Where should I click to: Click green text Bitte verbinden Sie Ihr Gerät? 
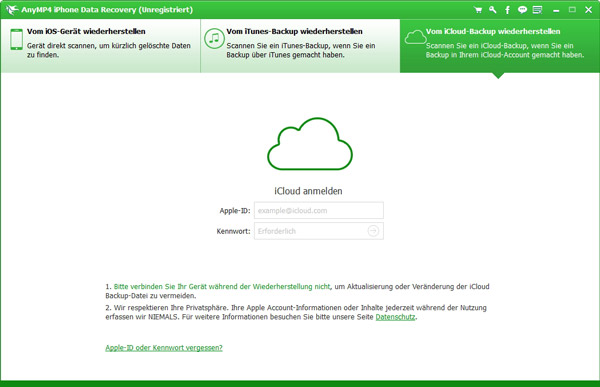[222, 286]
